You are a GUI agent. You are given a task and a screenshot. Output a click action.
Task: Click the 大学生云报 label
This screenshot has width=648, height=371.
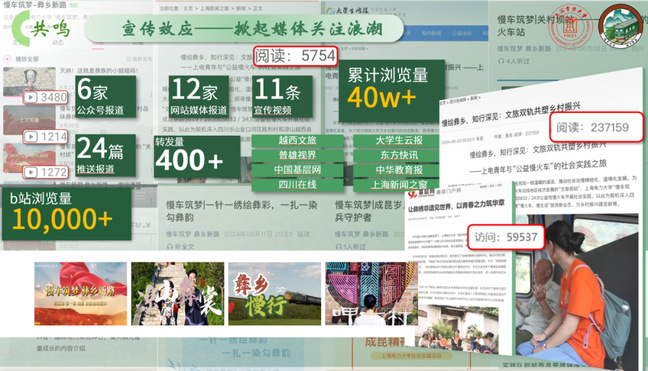tap(398, 140)
